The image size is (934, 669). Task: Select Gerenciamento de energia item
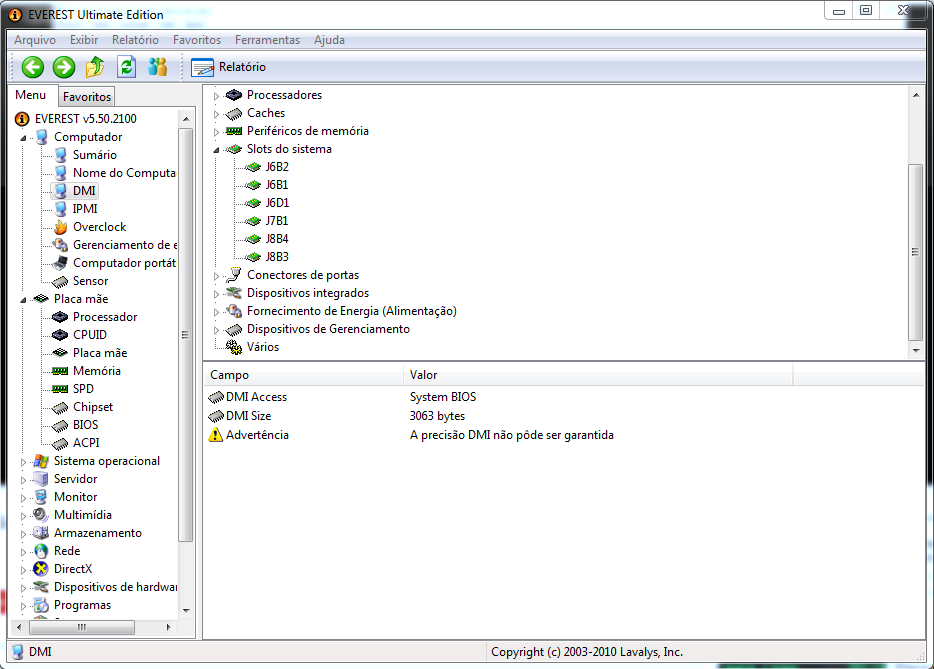pos(125,245)
